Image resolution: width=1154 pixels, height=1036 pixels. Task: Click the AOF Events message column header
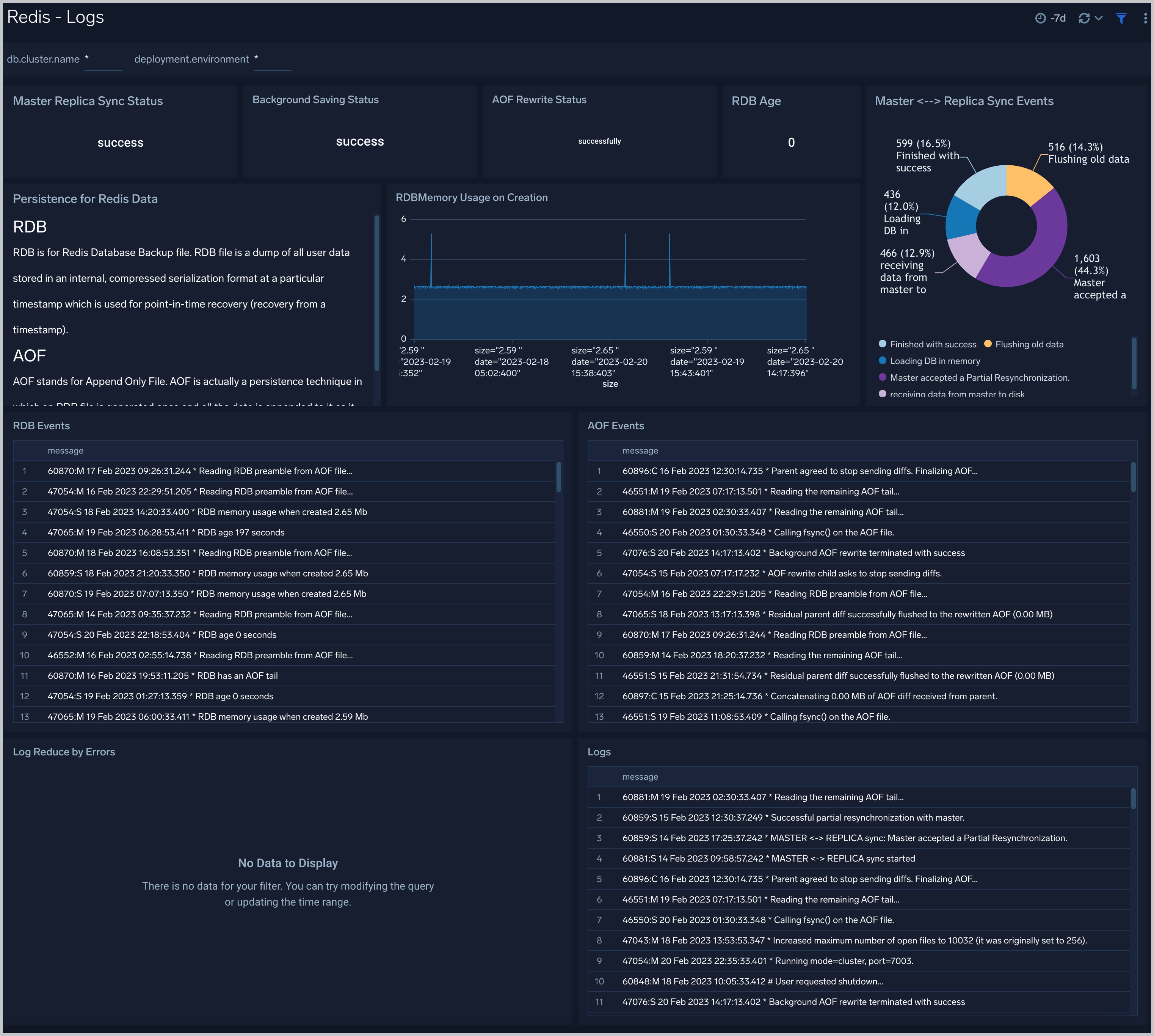(640, 451)
